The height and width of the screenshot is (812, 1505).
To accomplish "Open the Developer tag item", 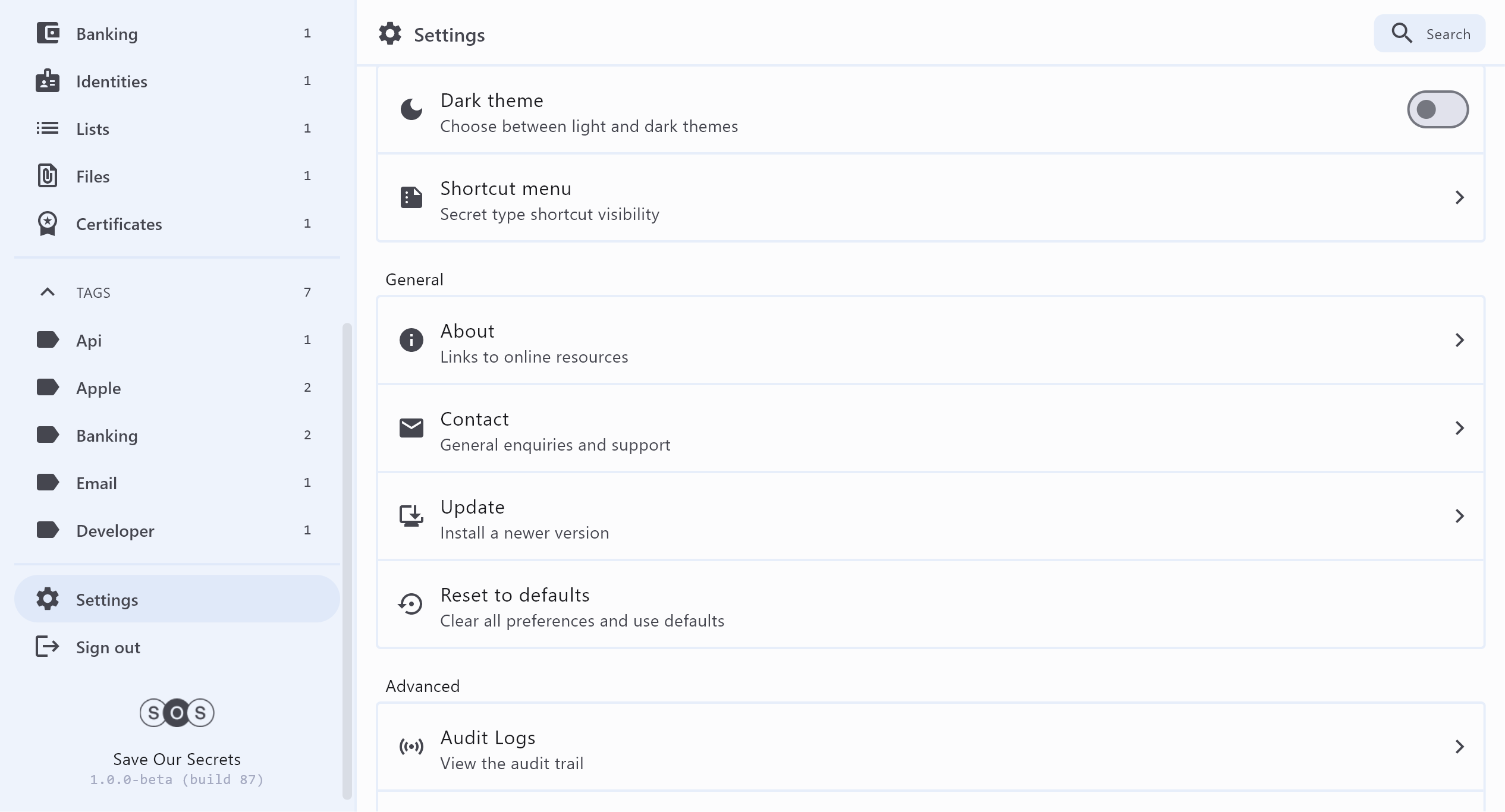I will [115, 531].
